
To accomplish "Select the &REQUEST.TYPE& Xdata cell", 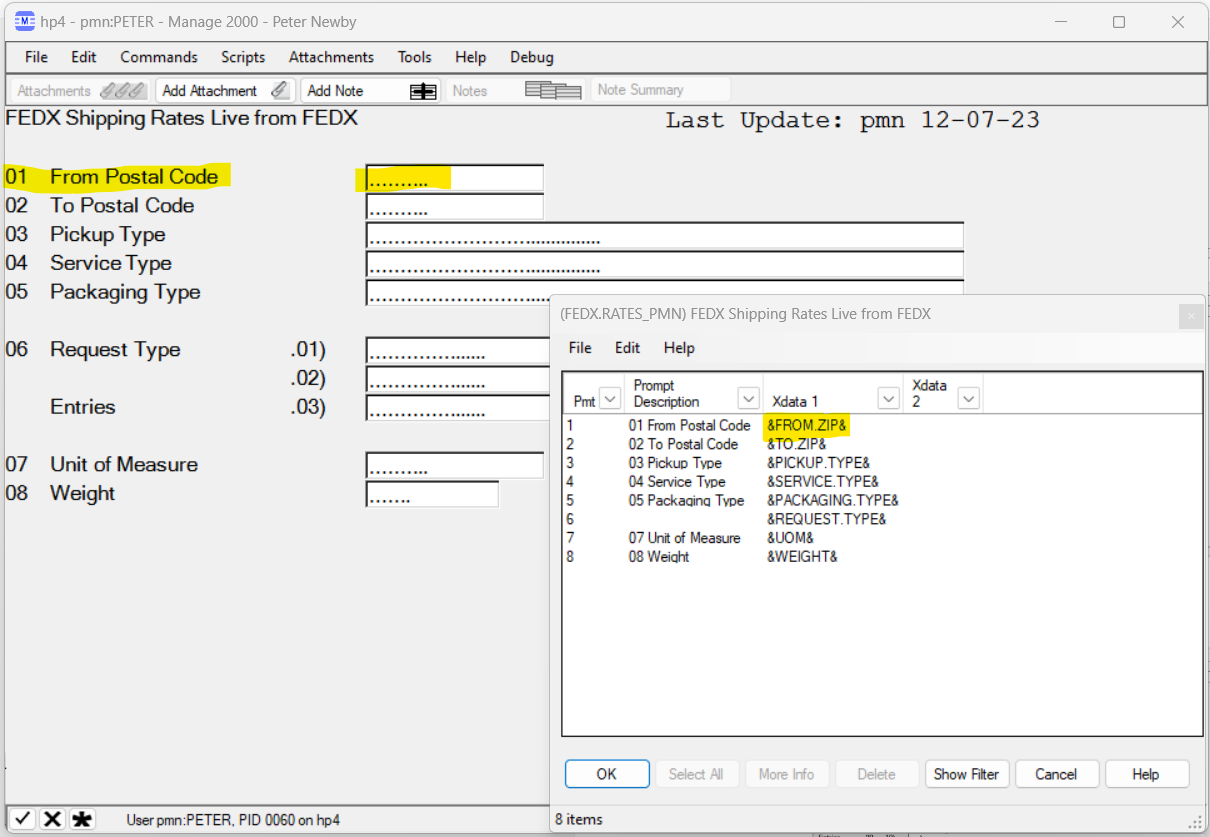I will 826,519.
